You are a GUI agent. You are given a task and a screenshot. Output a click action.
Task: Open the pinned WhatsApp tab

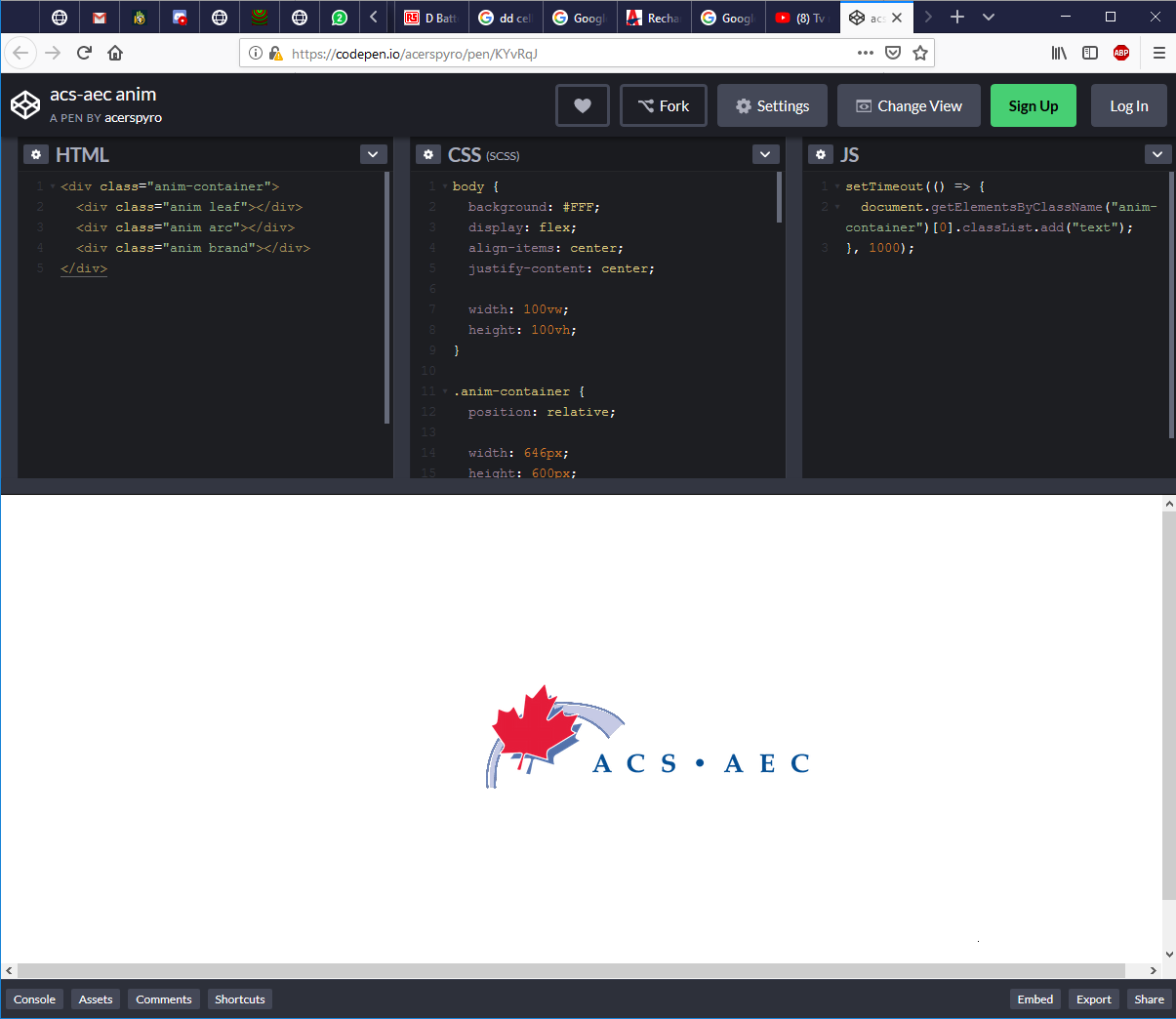[340, 18]
